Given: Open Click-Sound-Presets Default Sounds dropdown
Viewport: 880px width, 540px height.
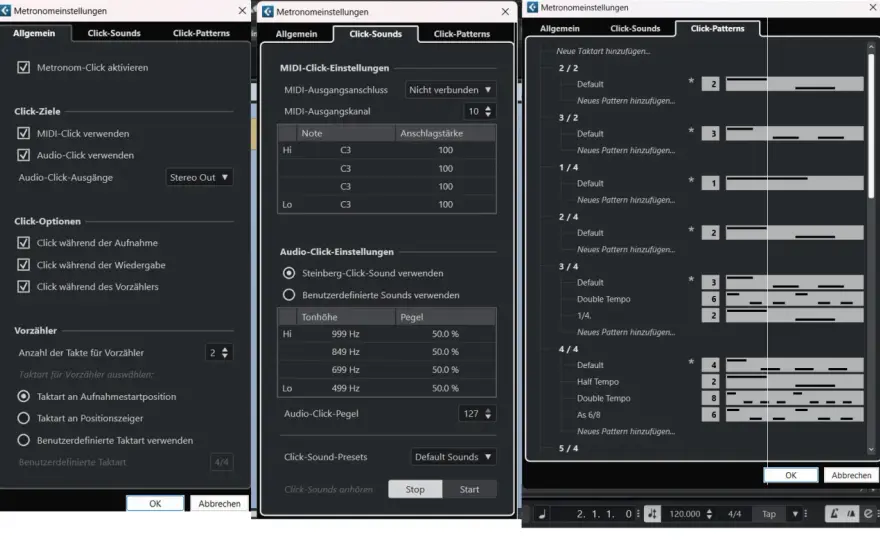Looking at the screenshot, I should pyautogui.click(x=453, y=457).
